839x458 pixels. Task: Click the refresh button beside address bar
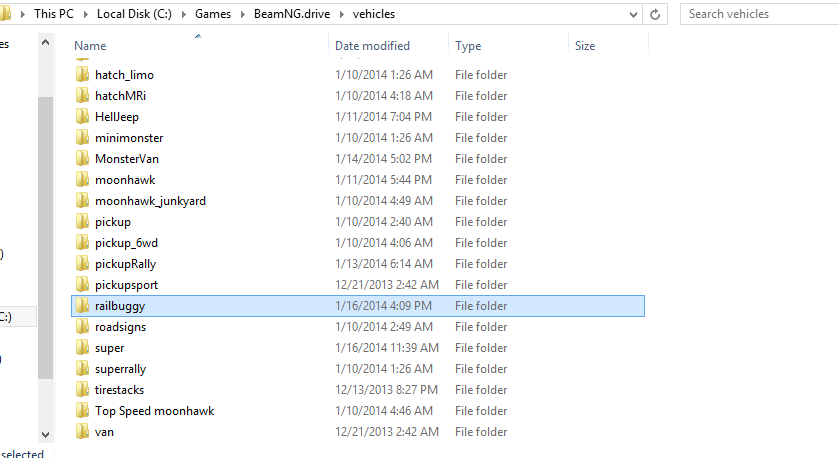coord(656,14)
